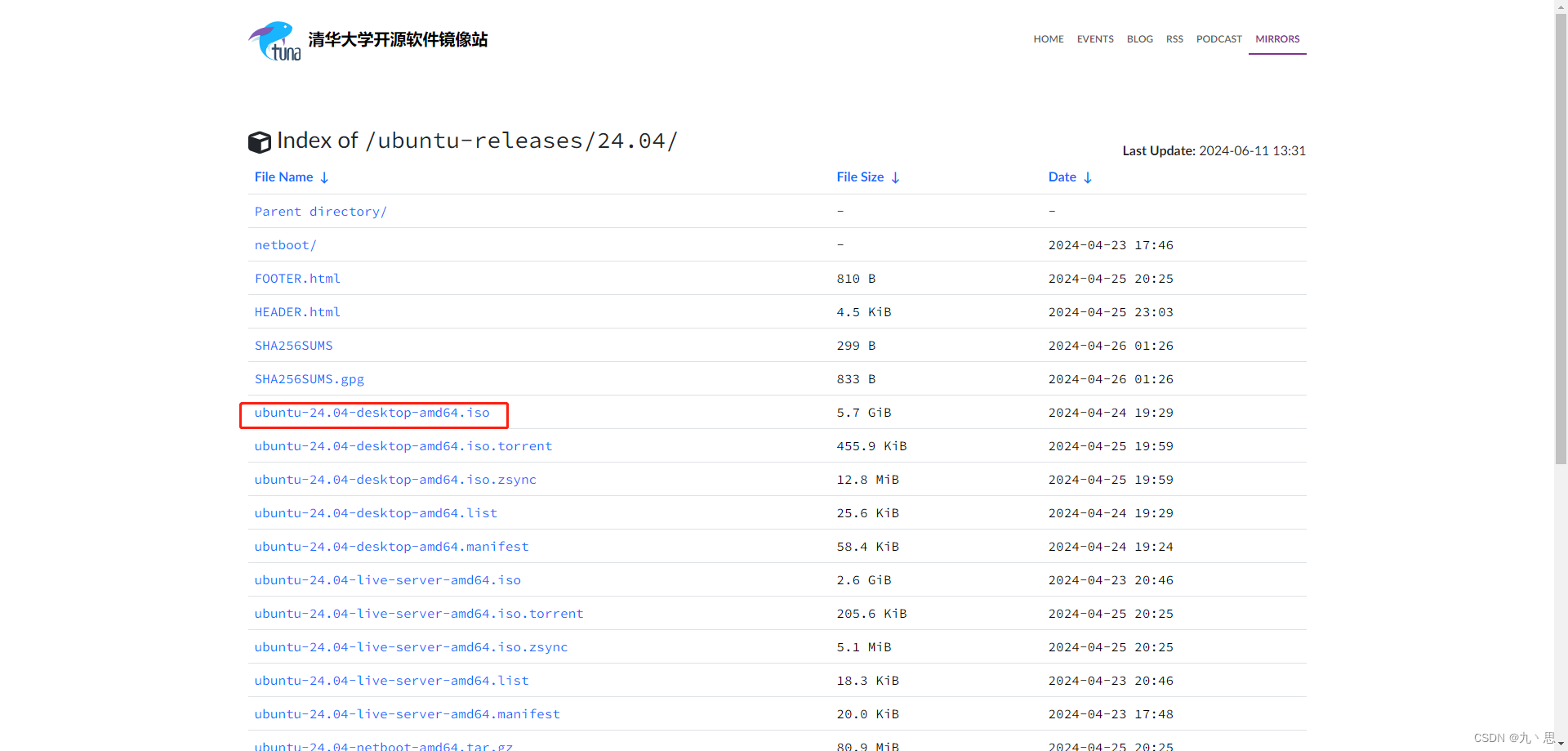This screenshot has height=751, width=1568.
Task: Sort by Date column header
Action: click(x=1062, y=177)
